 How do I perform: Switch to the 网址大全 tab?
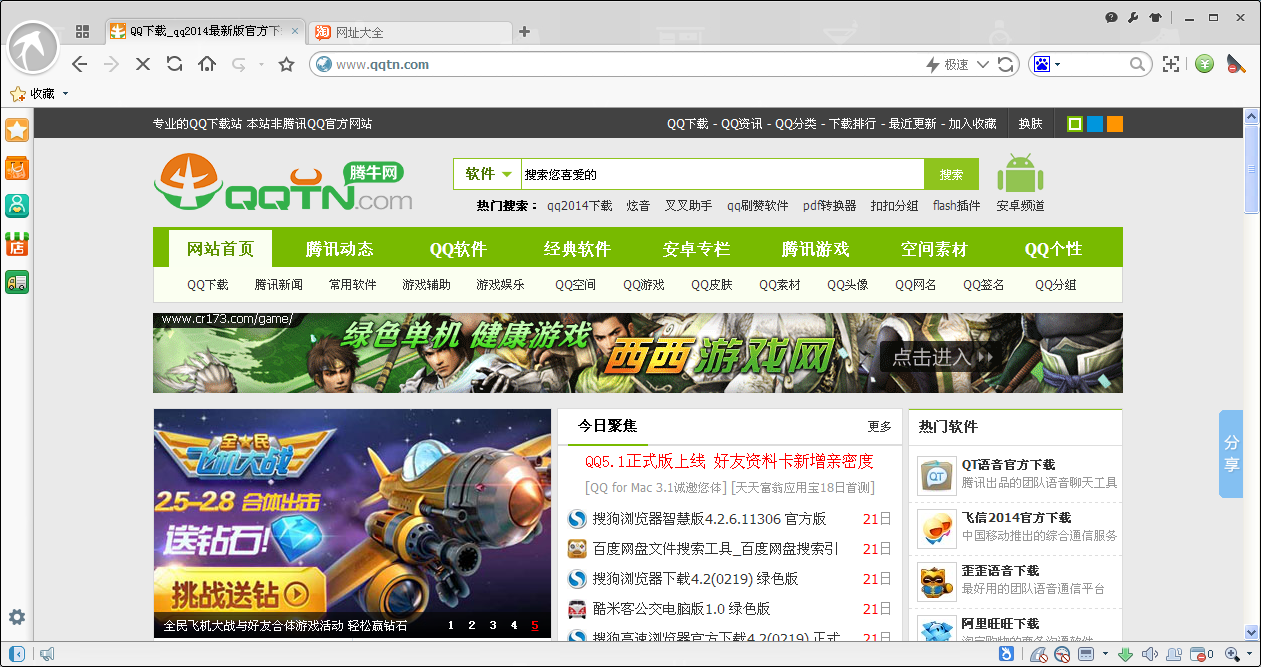[409, 32]
